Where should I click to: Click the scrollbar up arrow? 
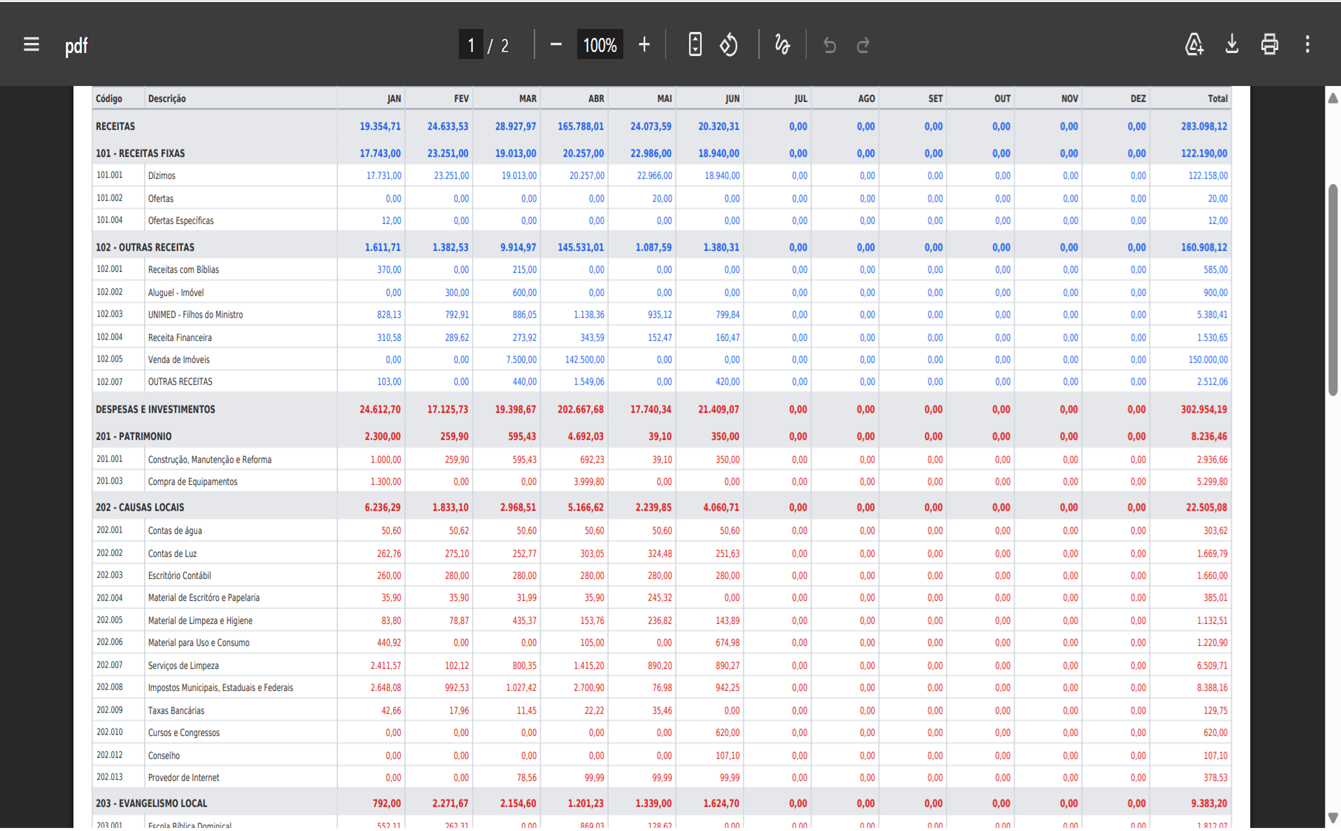[x=1333, y=98]
